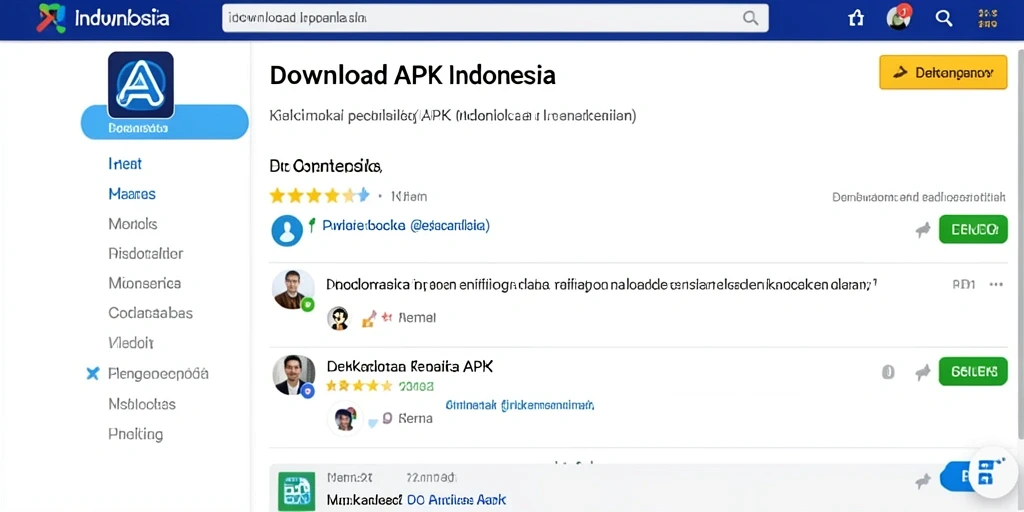Click the yellow Dekanganoy button
Screen dimensions: 1024x512
click(x=943, y=72)
